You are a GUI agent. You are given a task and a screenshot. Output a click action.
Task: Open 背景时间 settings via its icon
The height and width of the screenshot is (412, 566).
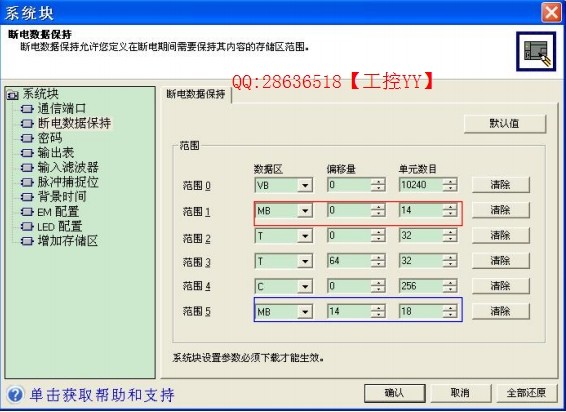[27, 197]
